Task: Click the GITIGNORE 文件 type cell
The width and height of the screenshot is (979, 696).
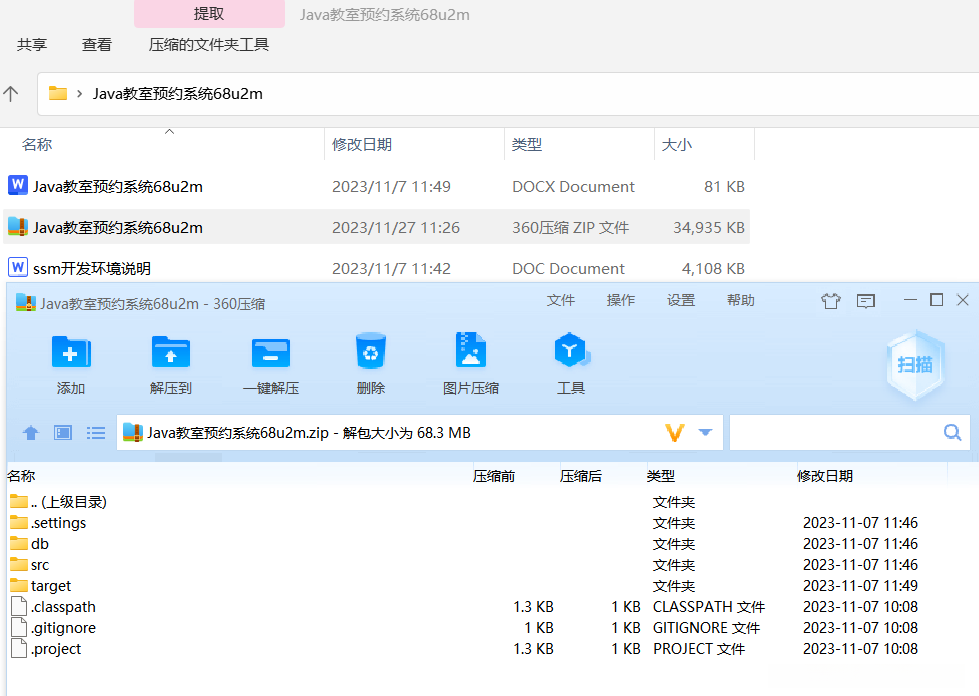Action: click(x=706, y=628)
